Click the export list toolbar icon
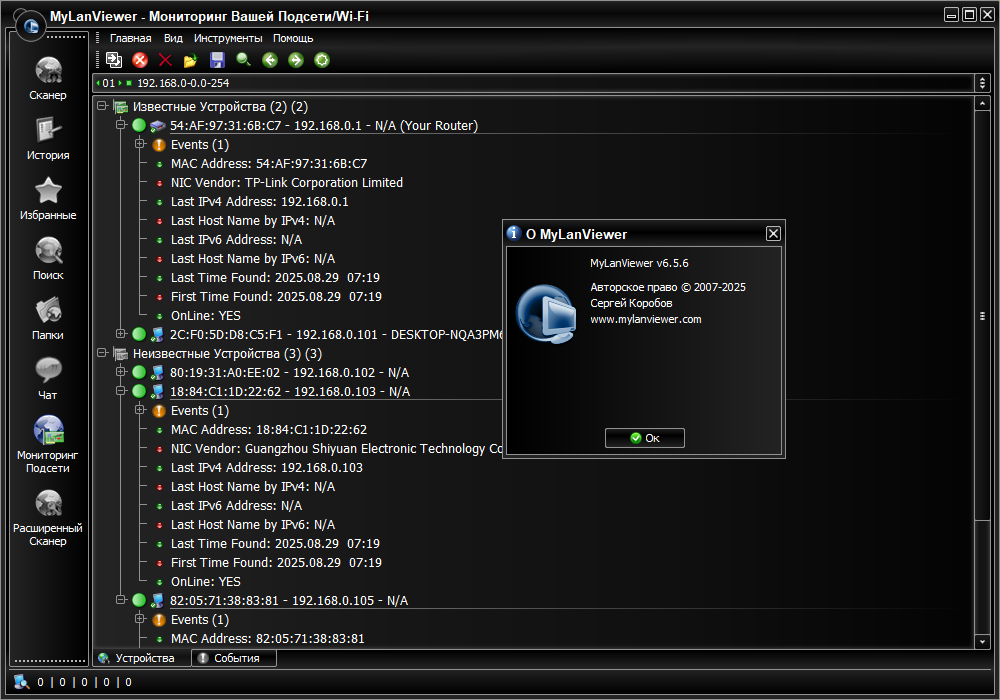This screenshot has width=1000, height=700. [114, 60]
